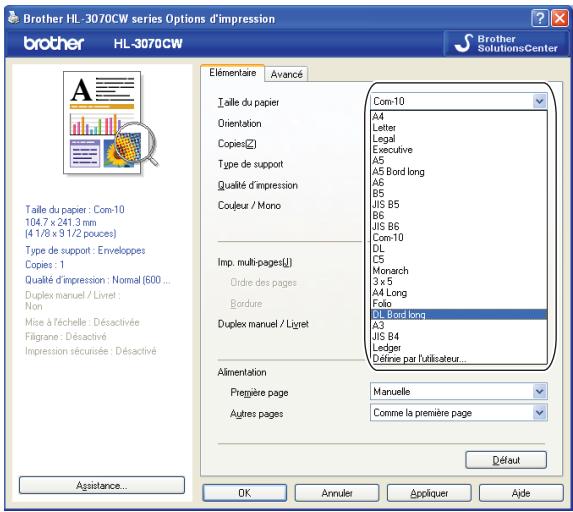Choose Définie par l'utilisateur option
Viewport: 573px width, 512px height.
pos(459,359)
